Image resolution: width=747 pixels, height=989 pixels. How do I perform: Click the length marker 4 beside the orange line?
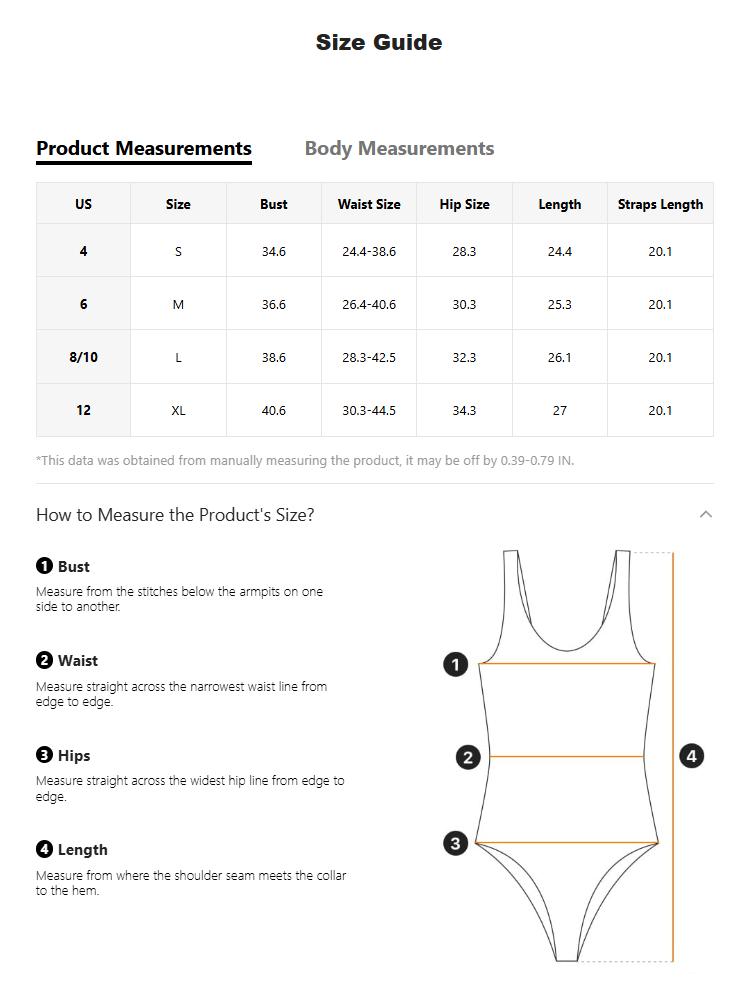[x=692, y=756]
